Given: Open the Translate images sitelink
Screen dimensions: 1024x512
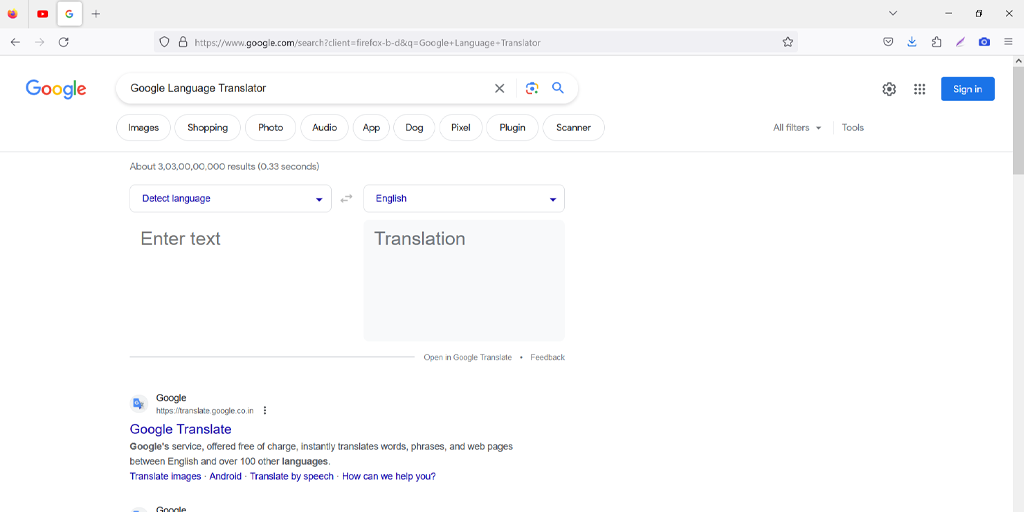Looking at the screenshot, I should tap(165, 476).
